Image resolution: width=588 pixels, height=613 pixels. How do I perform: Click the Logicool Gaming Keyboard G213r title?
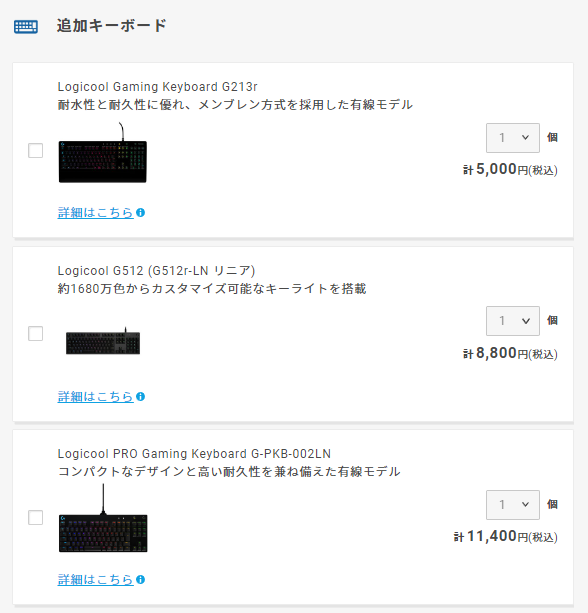coord(158,86)
